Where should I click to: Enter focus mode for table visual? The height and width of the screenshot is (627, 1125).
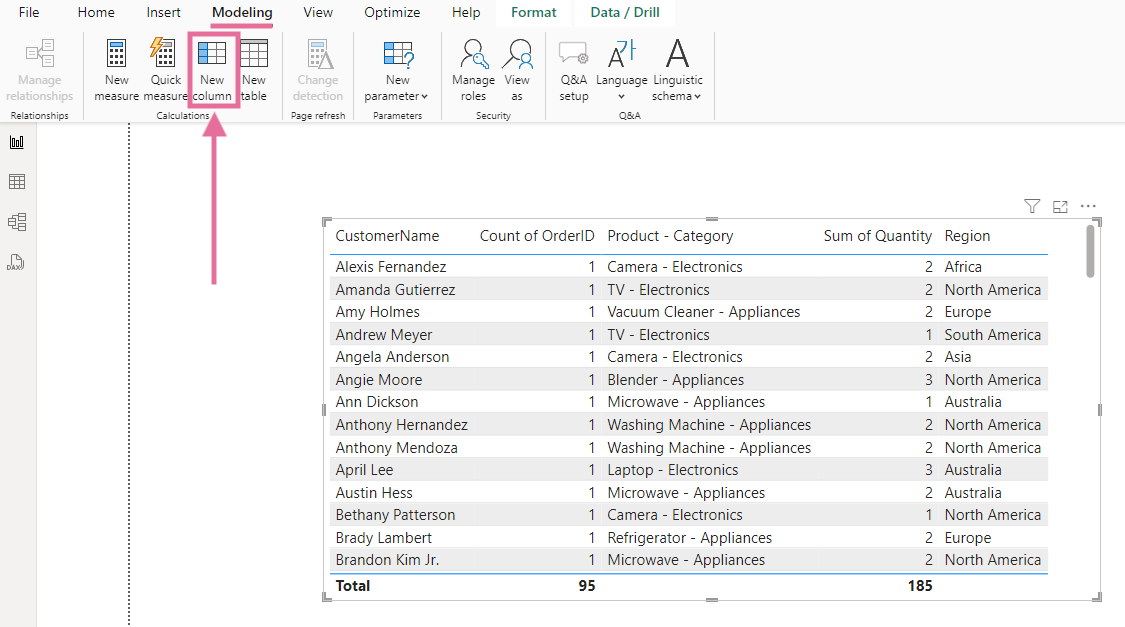click(1060, 206)
